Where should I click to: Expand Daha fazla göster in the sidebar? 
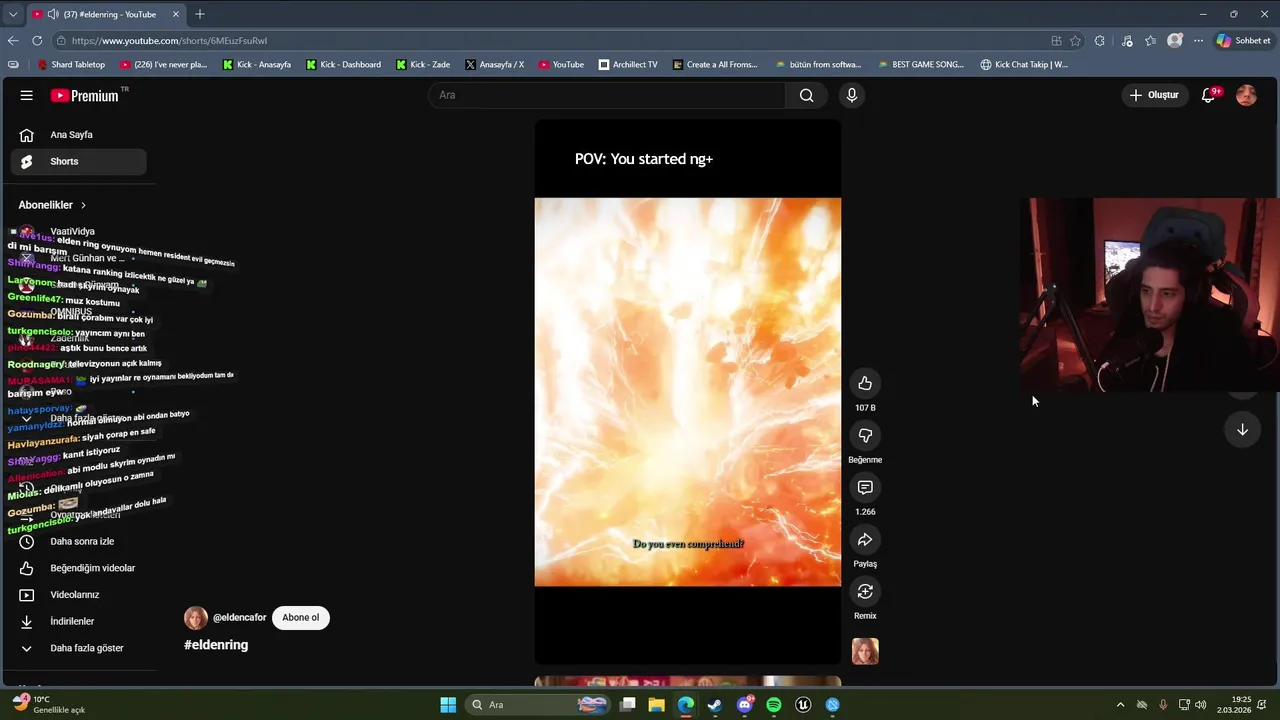point(78,648)
